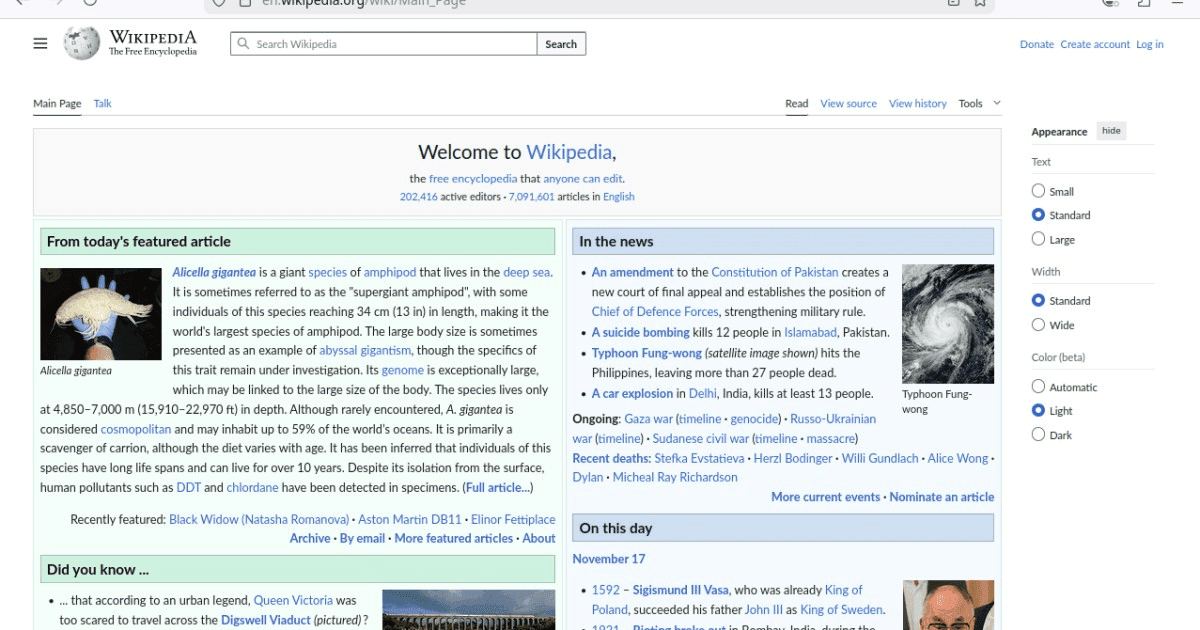The width and height of the screenshot is (1200, 630).
Task: Open the Aston Martin DB11 link
Action: coord(410,520)
